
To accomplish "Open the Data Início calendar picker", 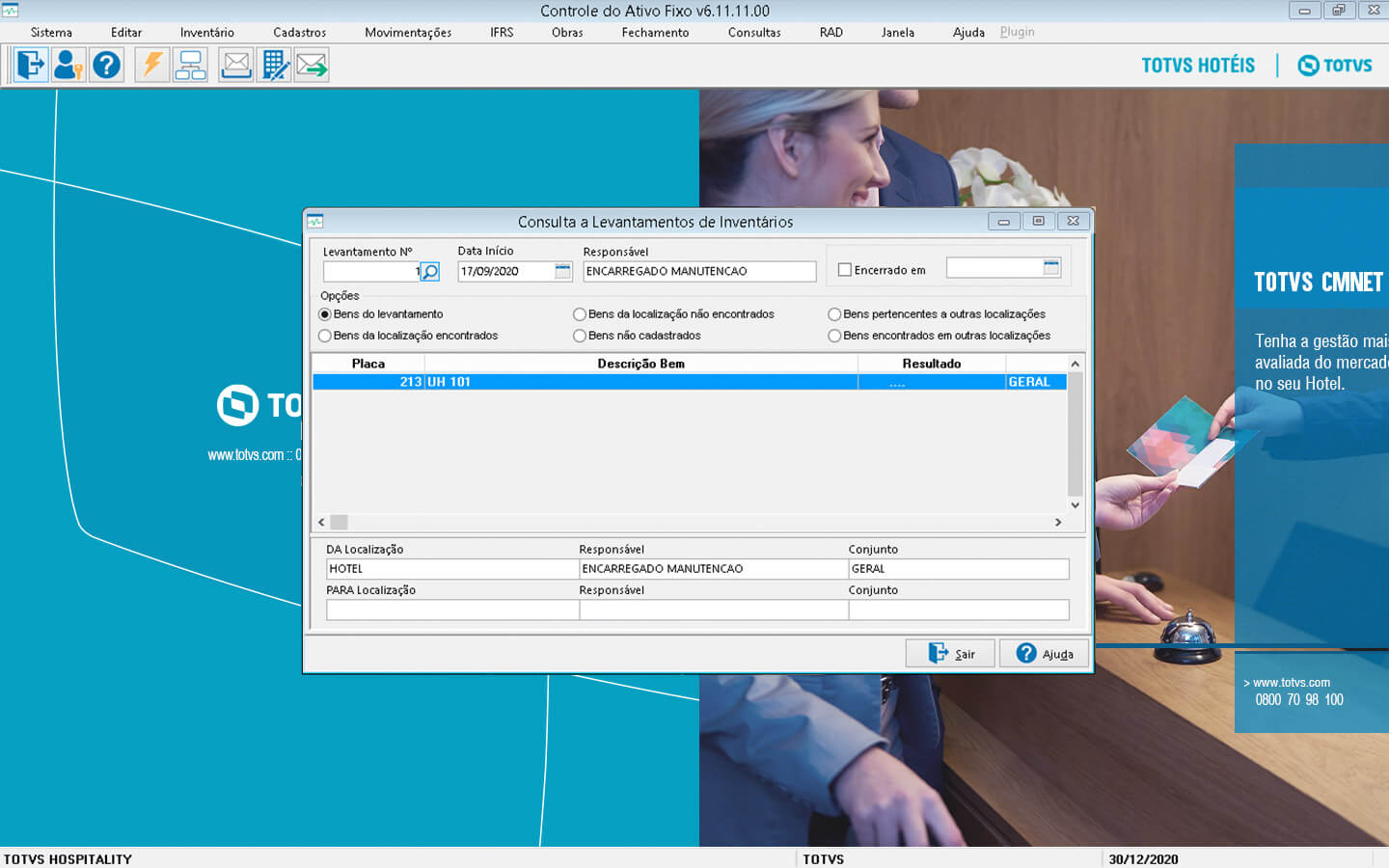I will (x=563, y=271).
